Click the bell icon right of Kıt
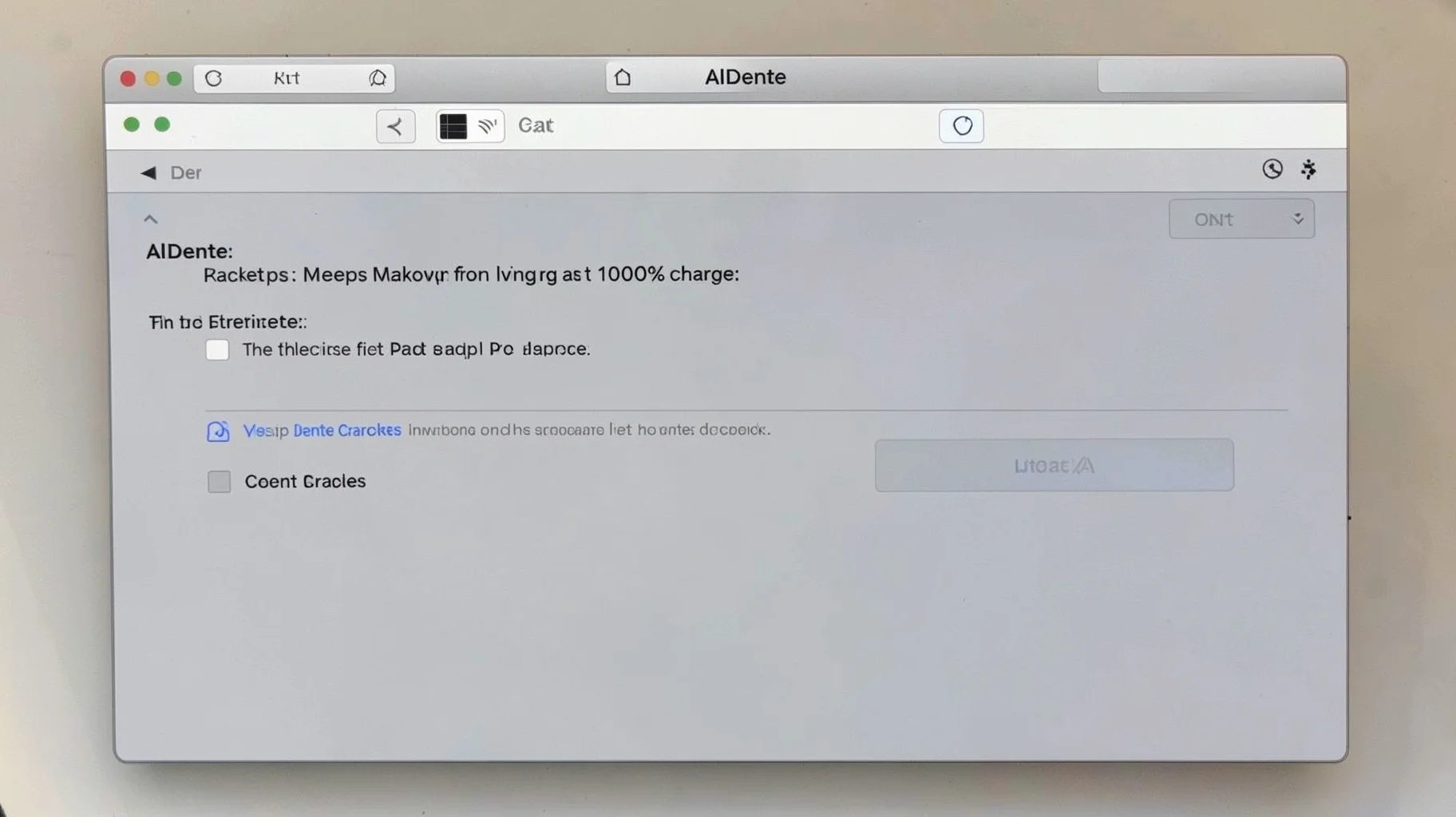The height and width of the screenshot is (817, 1456). [378, 78]
